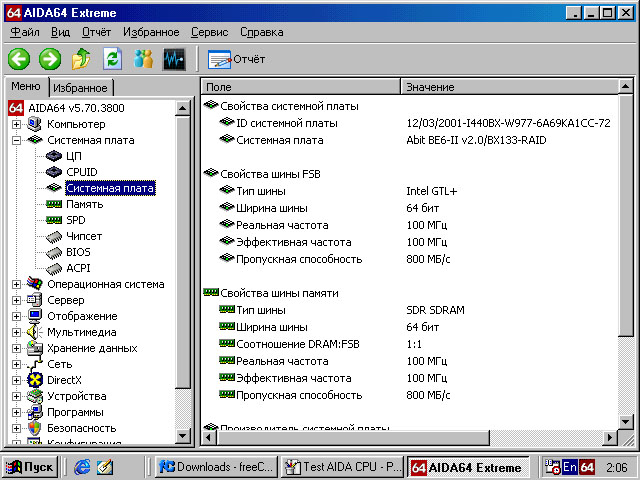Screen dimensions: 640x480
Task: Open the SPD tree item
Action: tap(76, 220)
